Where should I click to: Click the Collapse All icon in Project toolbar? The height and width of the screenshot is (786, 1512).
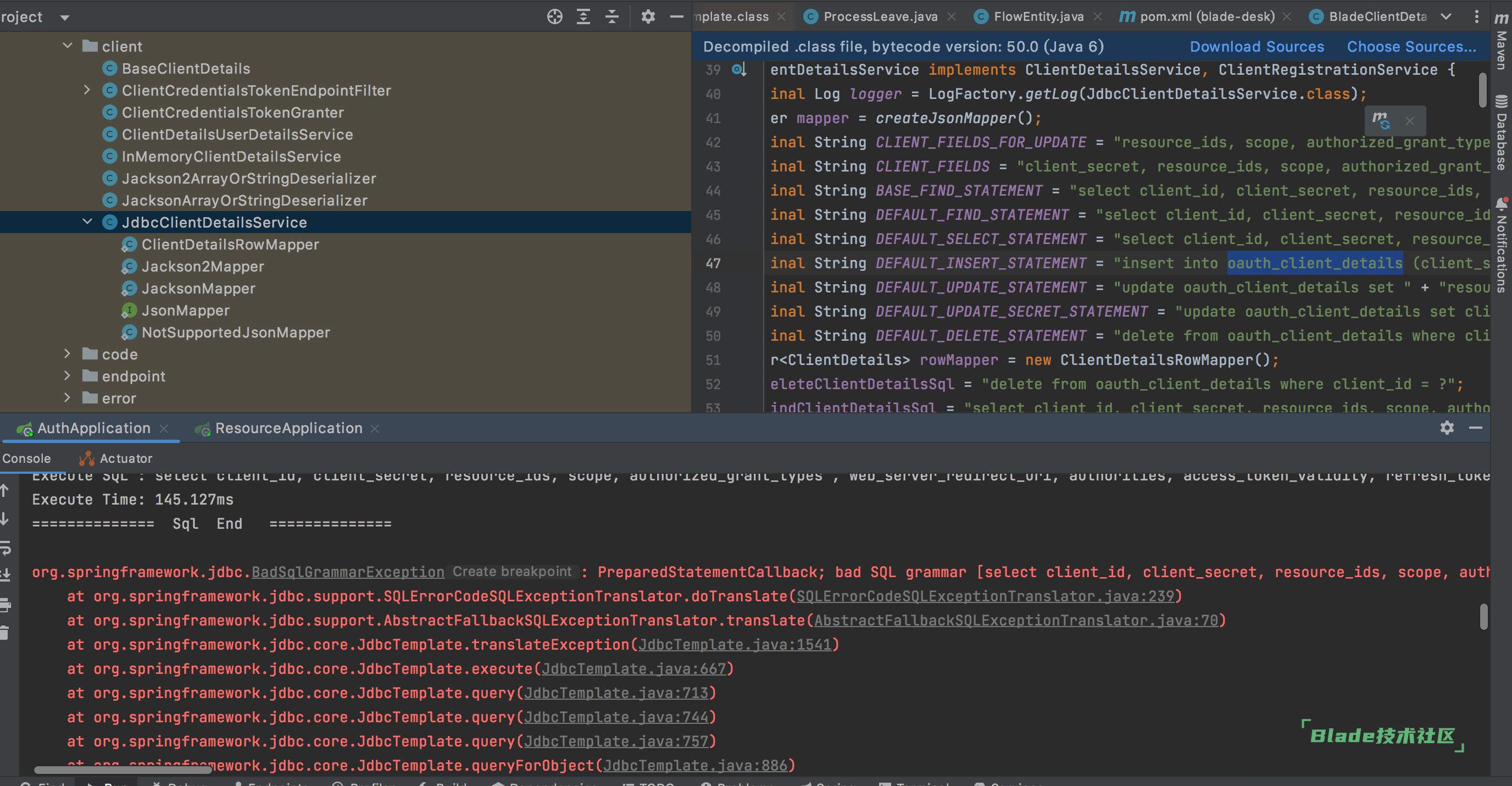tap(612, 16)
